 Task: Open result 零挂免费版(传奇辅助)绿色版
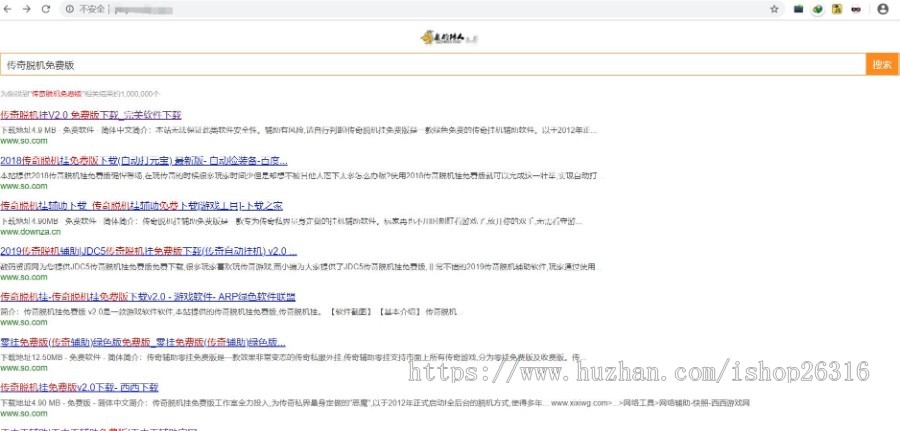coord(143,342)
